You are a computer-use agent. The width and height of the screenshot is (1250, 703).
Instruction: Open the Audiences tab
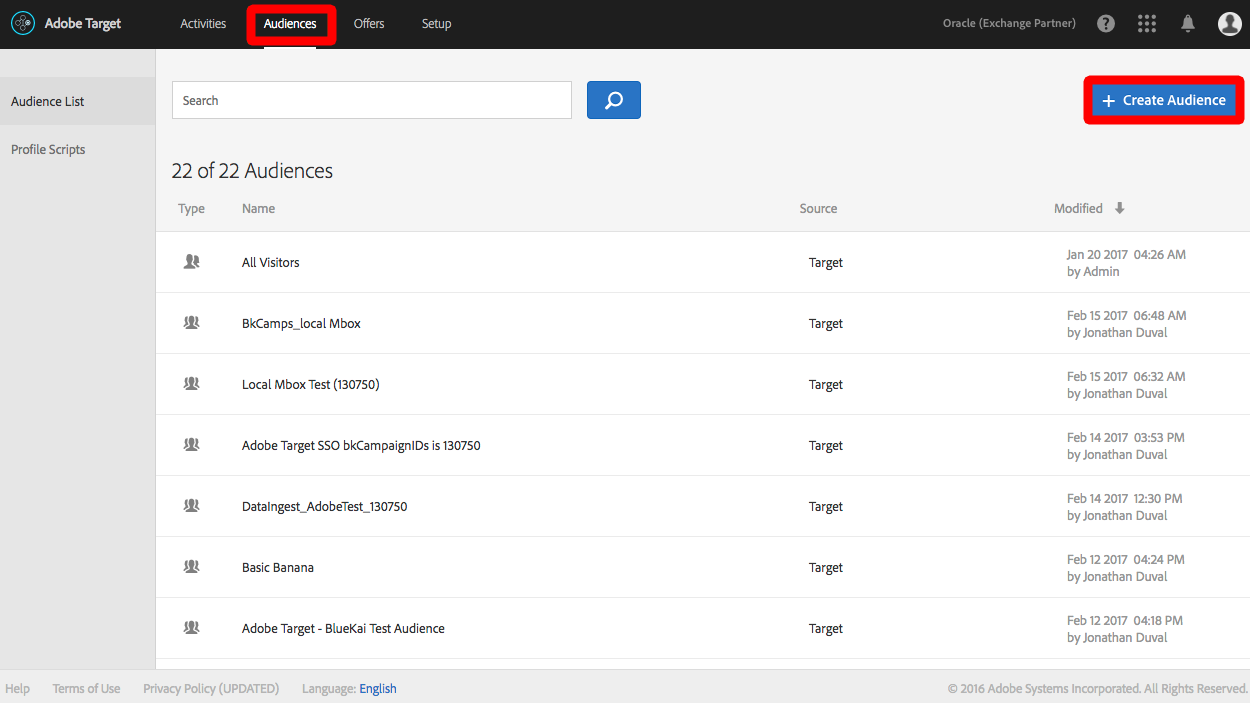tap(290, 24)
